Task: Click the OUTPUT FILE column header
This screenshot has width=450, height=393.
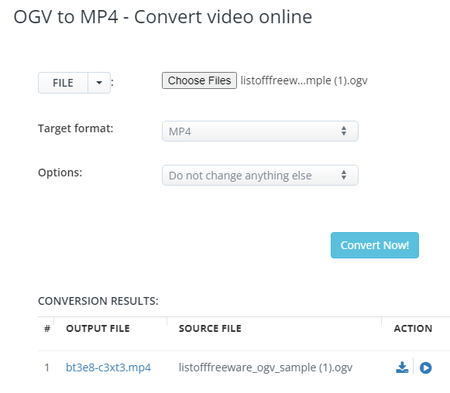Action: 98,328
